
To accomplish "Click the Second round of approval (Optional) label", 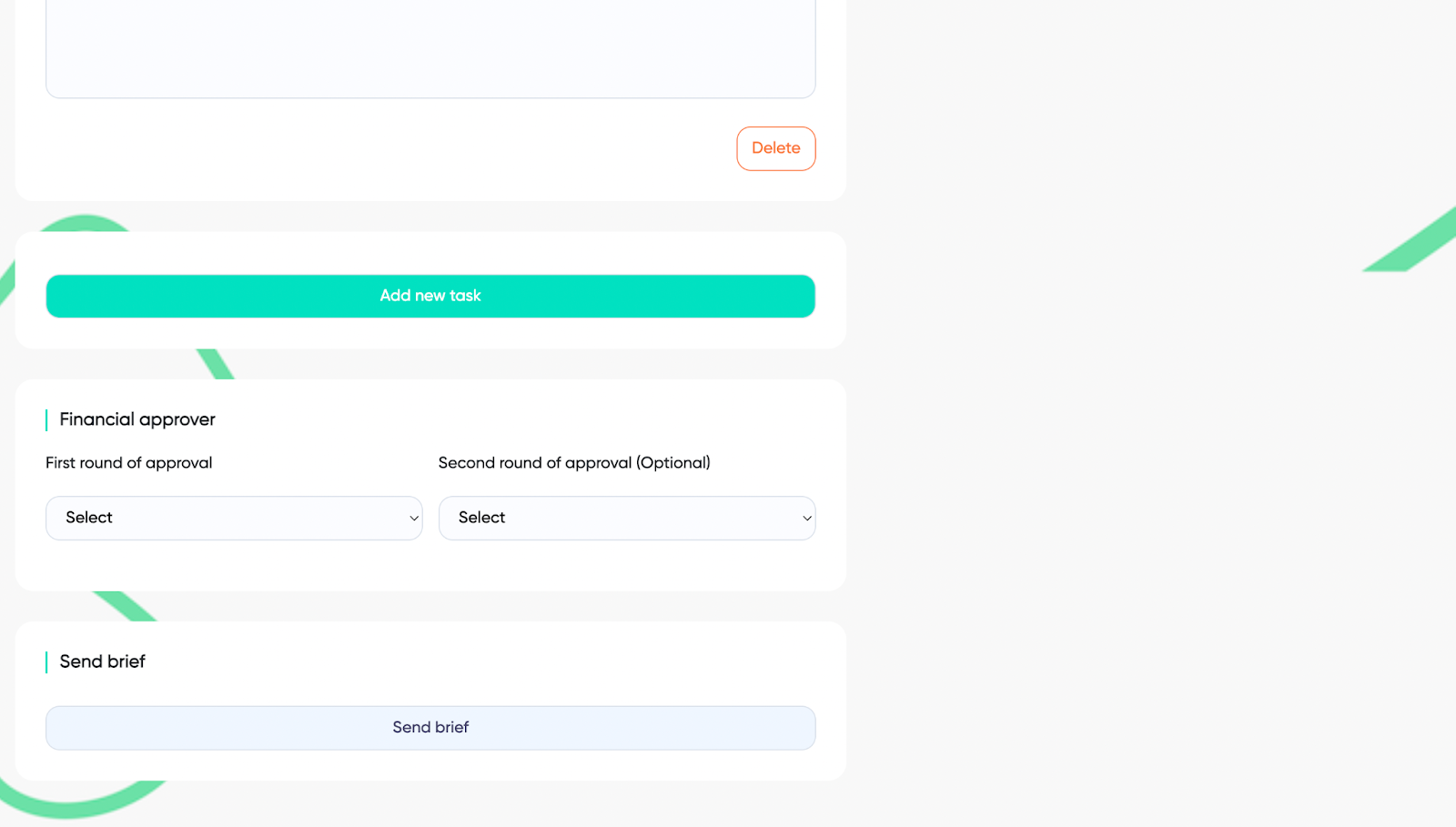I will point(574,463).
